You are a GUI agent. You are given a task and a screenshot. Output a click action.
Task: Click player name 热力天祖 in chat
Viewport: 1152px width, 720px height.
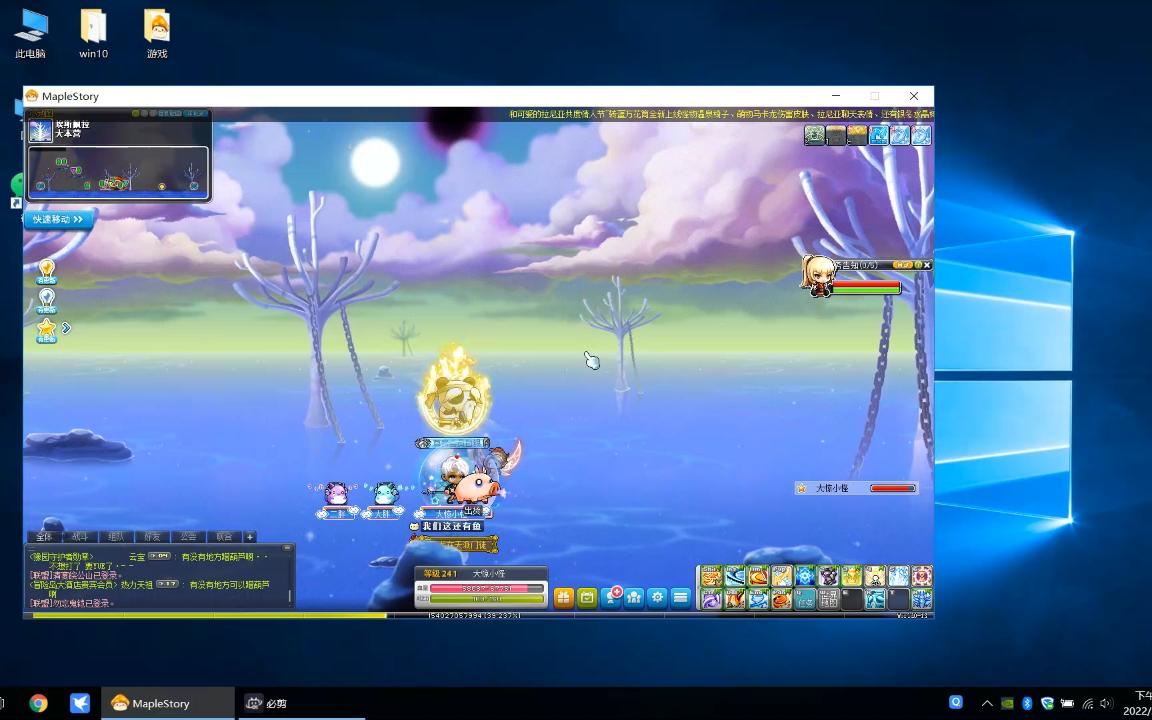pos(137,585)
